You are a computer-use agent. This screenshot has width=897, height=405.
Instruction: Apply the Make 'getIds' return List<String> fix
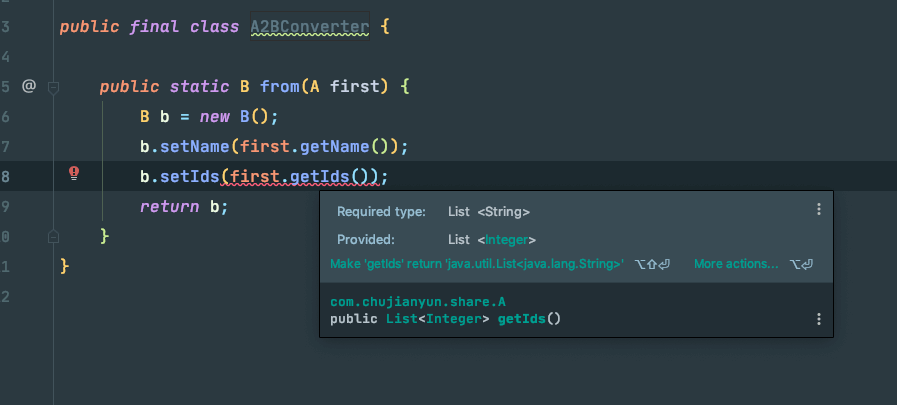point(477,264)
